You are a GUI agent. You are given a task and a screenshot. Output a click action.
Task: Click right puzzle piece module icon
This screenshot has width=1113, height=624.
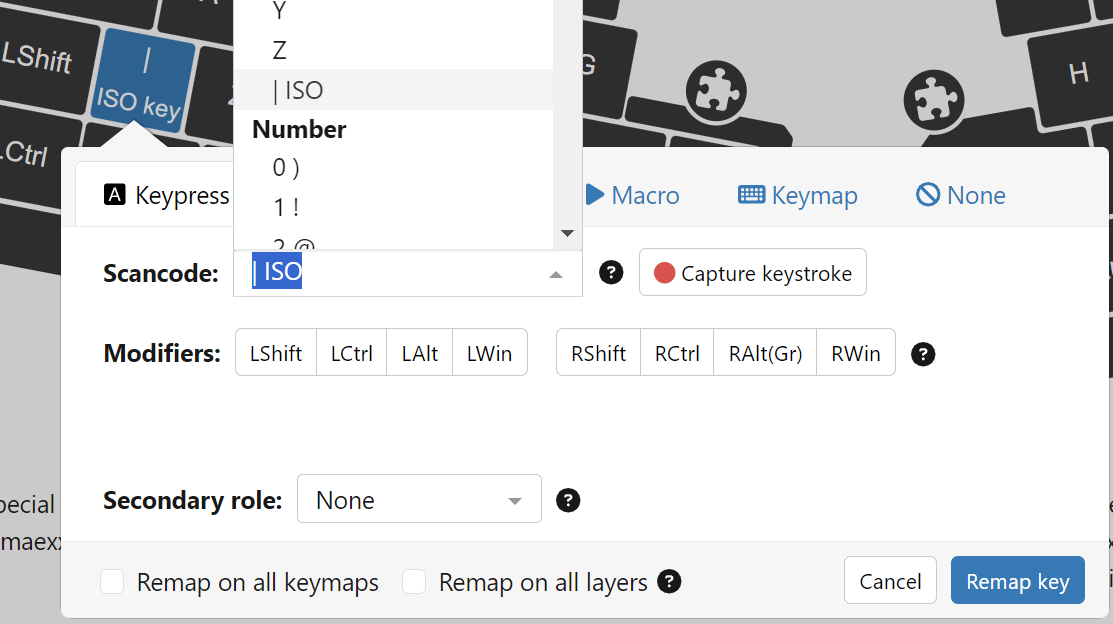pyautogui.click(x=933, y=99)
